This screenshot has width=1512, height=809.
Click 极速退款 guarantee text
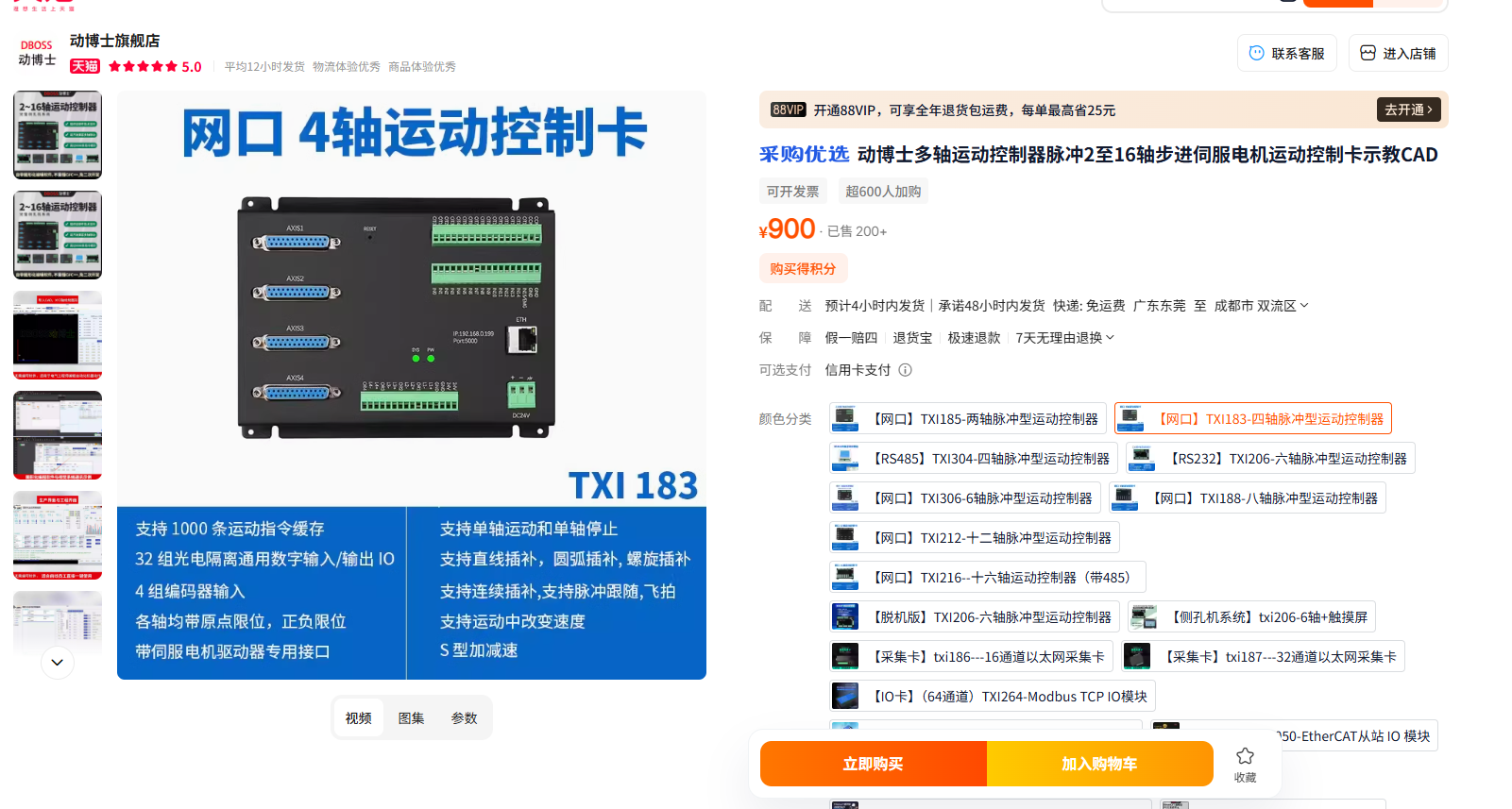pos(974,338)
